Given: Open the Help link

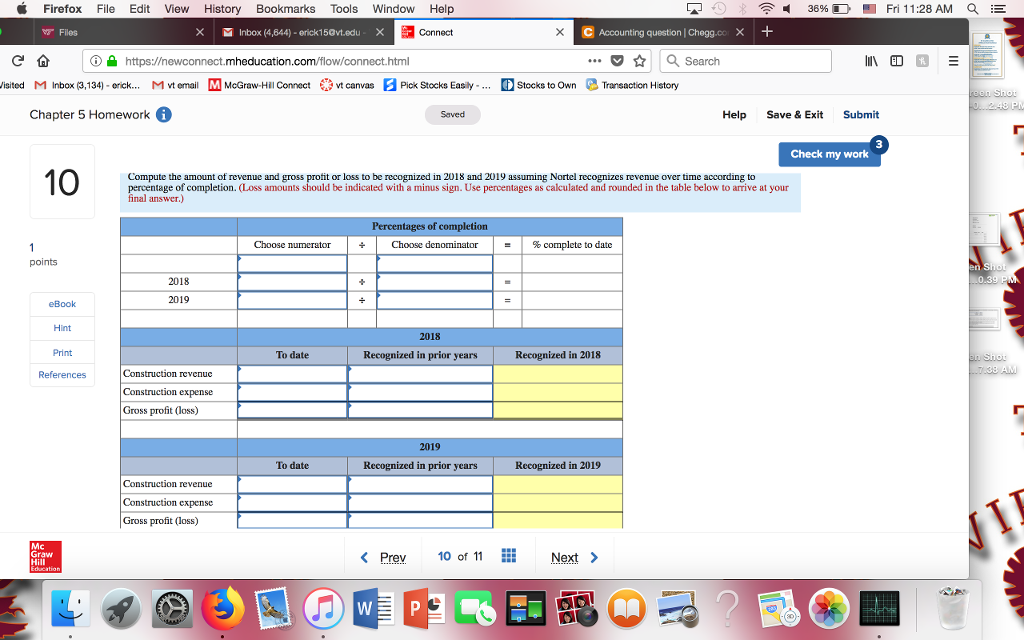Looking at the screenshot, I should 734,114.
